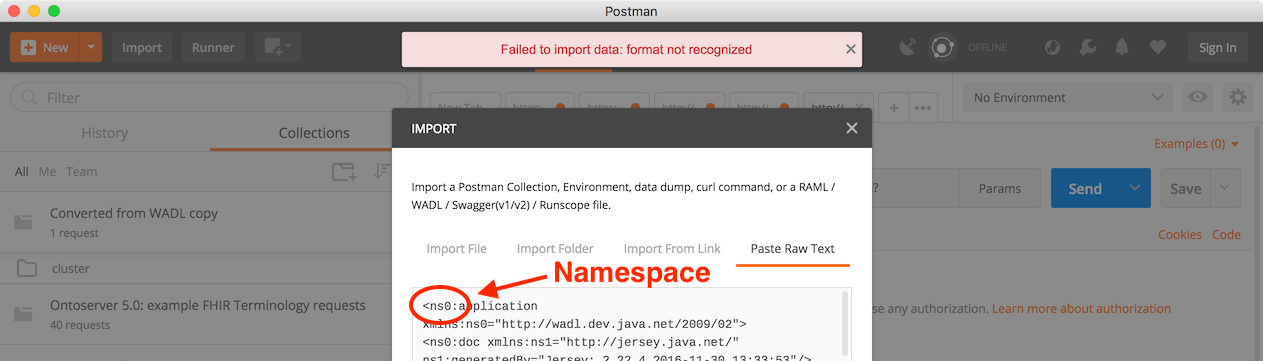
Task: Open the tab options ellipsis menu
Action: [923, 108]
